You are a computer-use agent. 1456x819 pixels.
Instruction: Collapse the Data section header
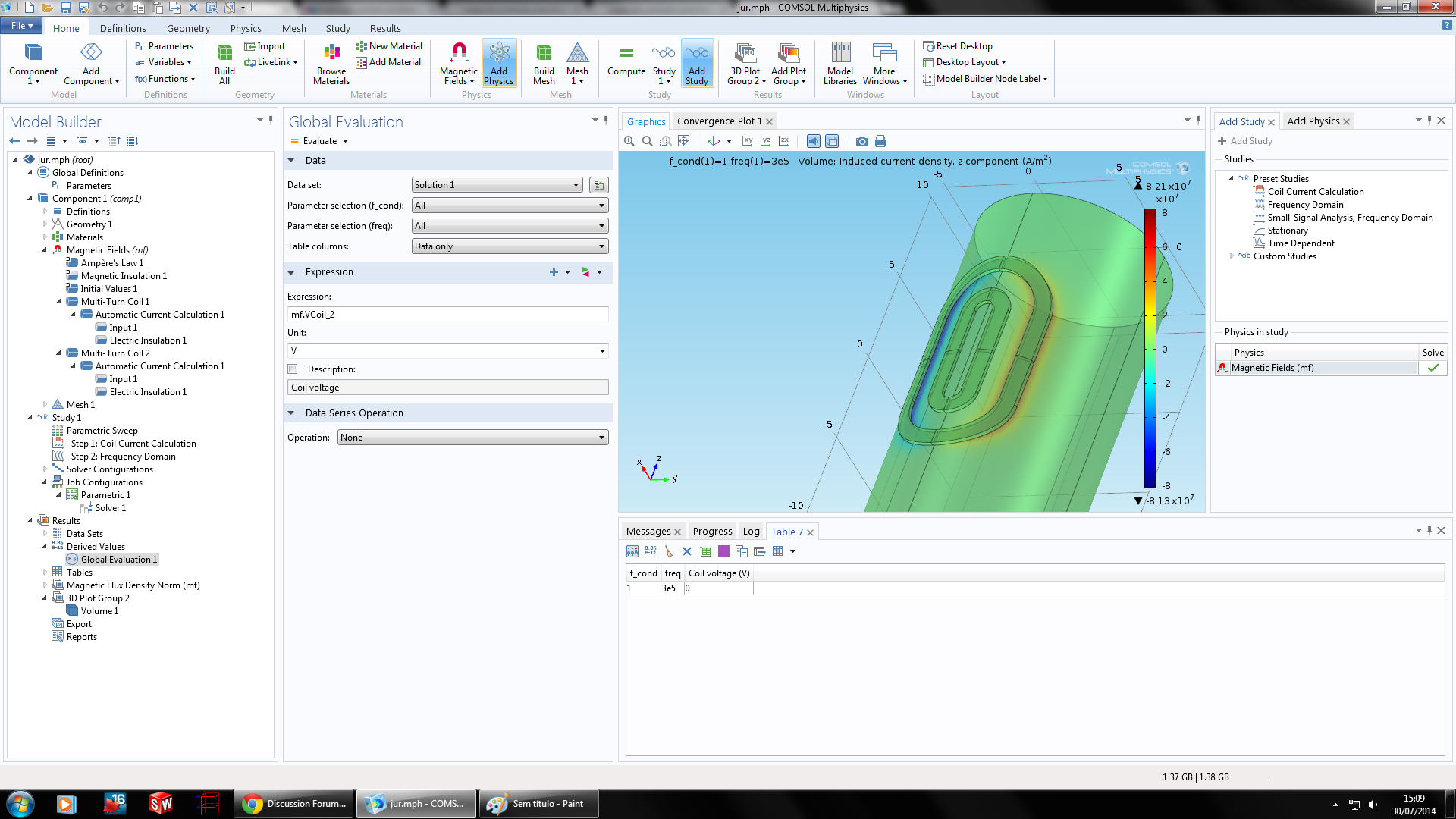coord(291,161)
